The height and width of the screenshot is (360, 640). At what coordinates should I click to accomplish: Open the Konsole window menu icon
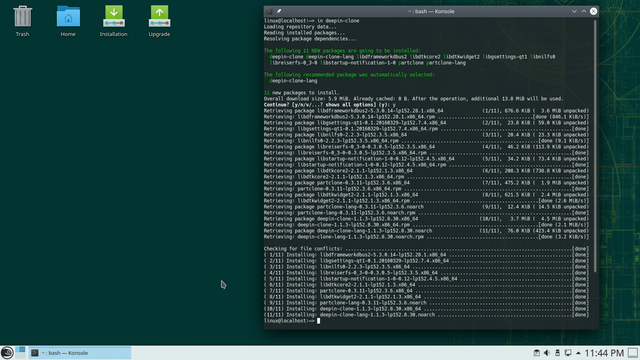click(x=269, y=11)
